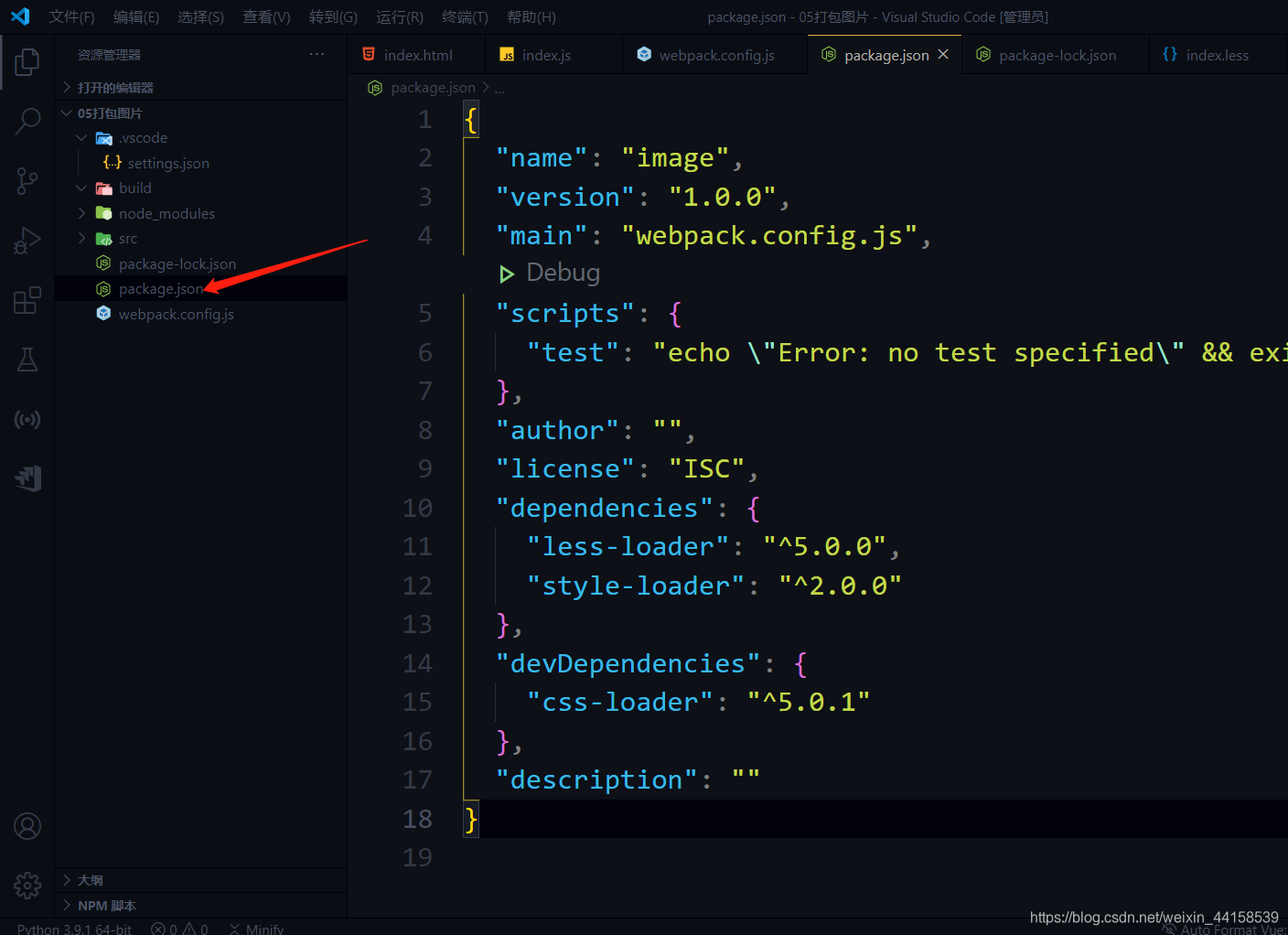The image size is (1288, 935).
Task: Click the package.json breadcrumb icon
Action: point(375,88)
